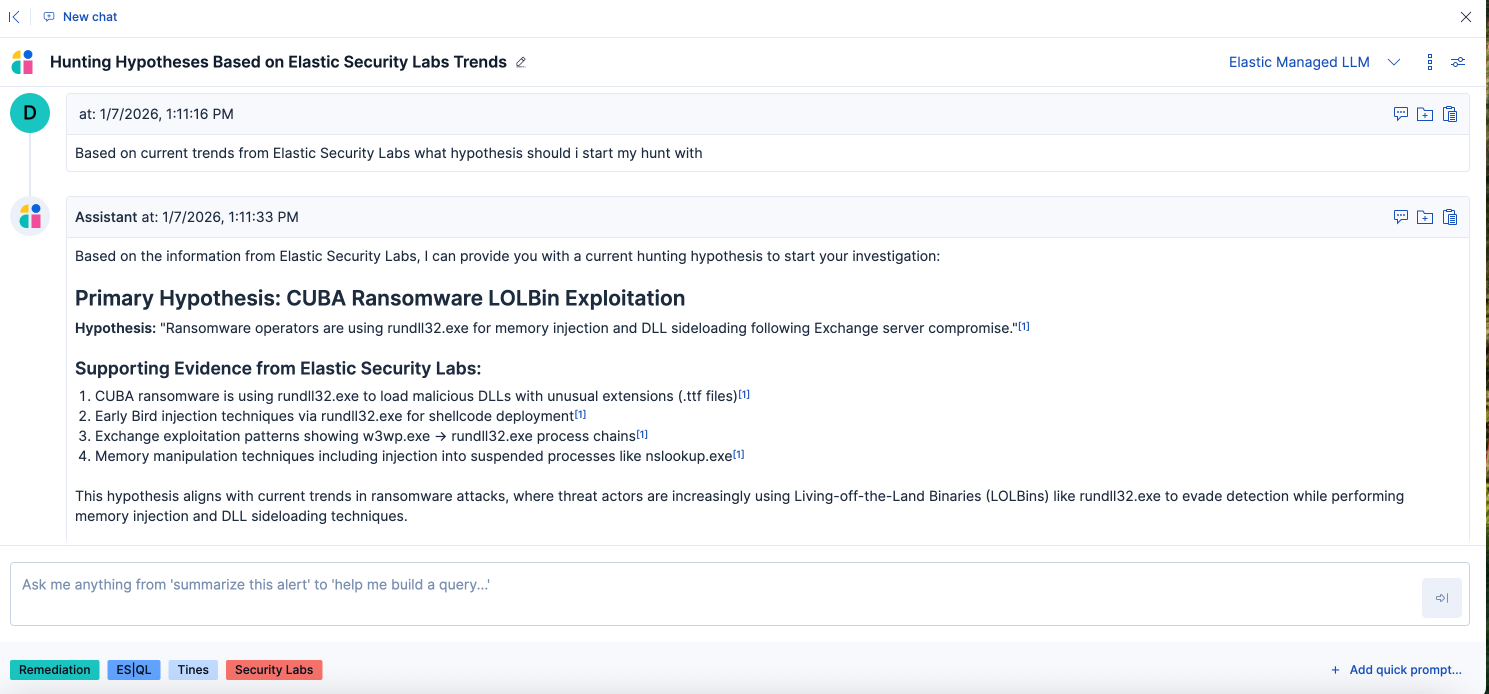Screen dimensions: 1489x694
Task: Select the Remediation quick prompt
Action: pyautogui.click(x=55, y=670)
